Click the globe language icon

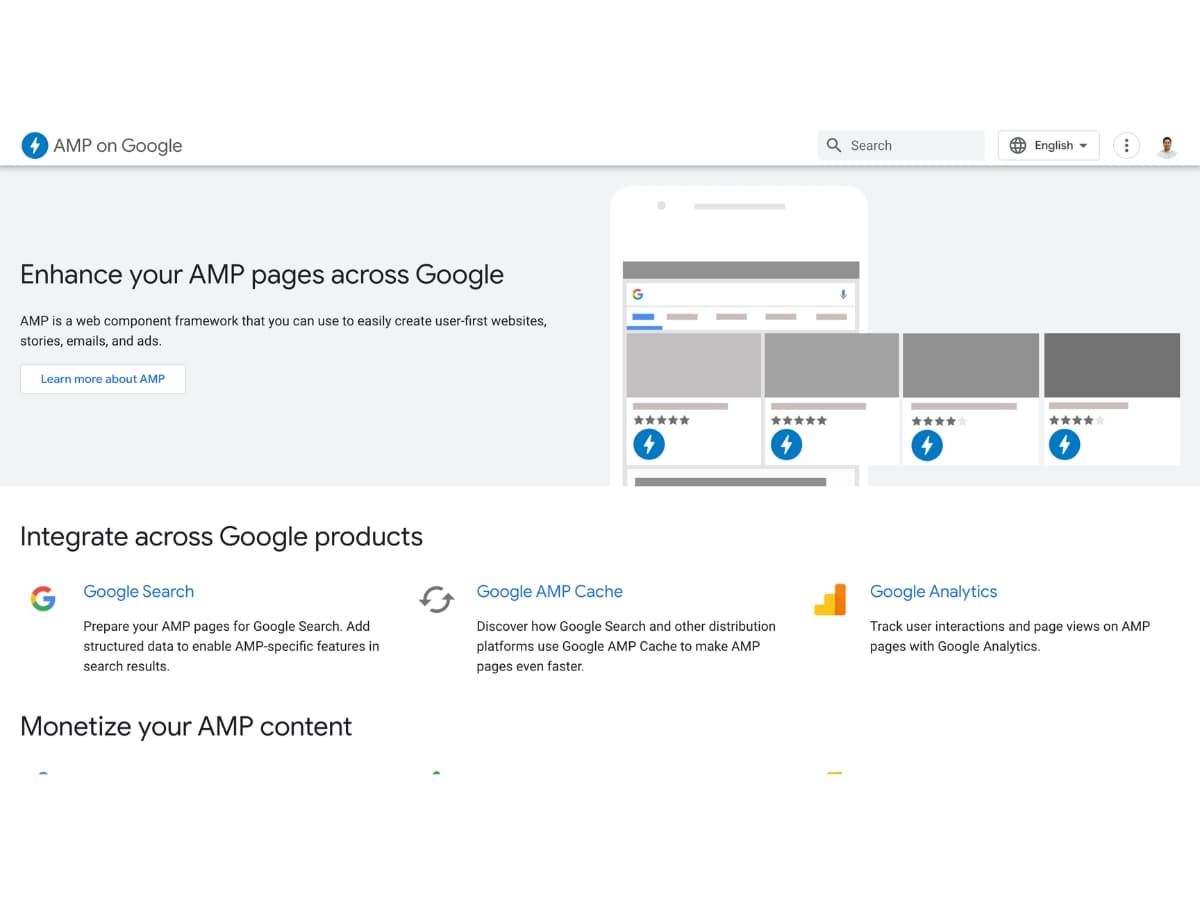1018,146
